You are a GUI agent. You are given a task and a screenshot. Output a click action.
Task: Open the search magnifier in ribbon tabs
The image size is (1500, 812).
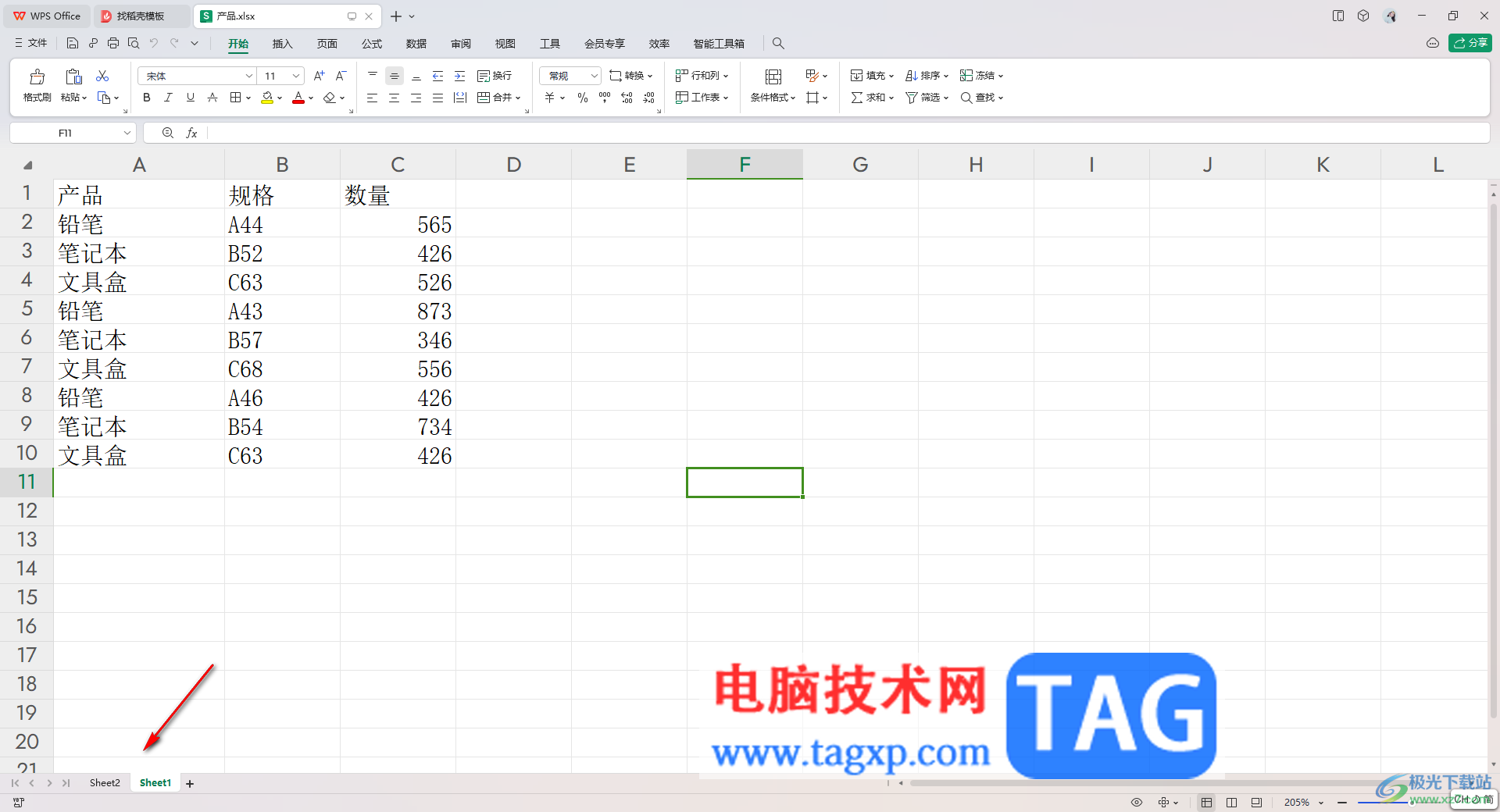pos(778,43)
